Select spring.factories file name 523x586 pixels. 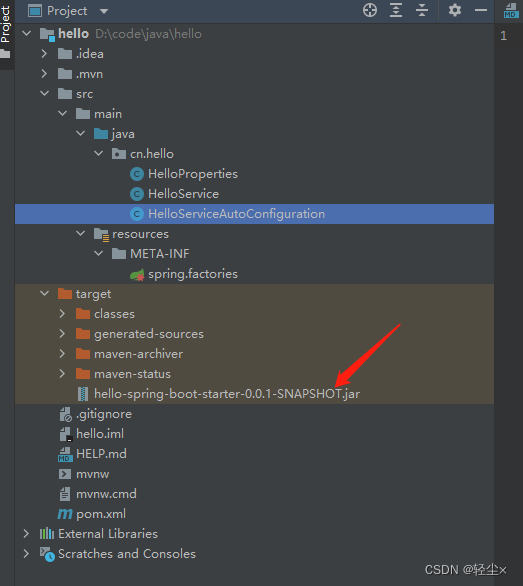pos(193,274)
